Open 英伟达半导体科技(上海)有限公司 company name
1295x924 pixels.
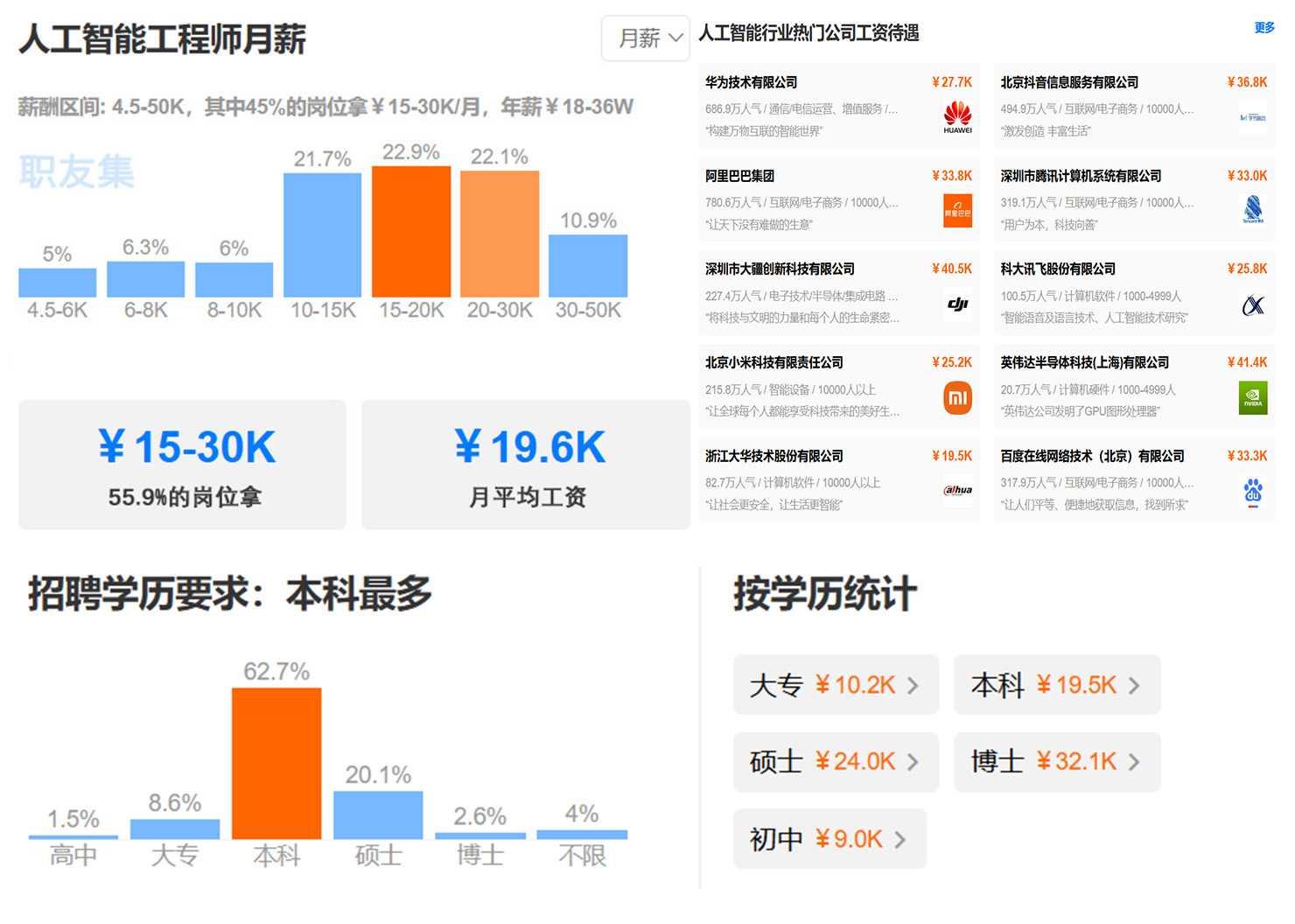pyautogui.click(x=1085, y=362)
